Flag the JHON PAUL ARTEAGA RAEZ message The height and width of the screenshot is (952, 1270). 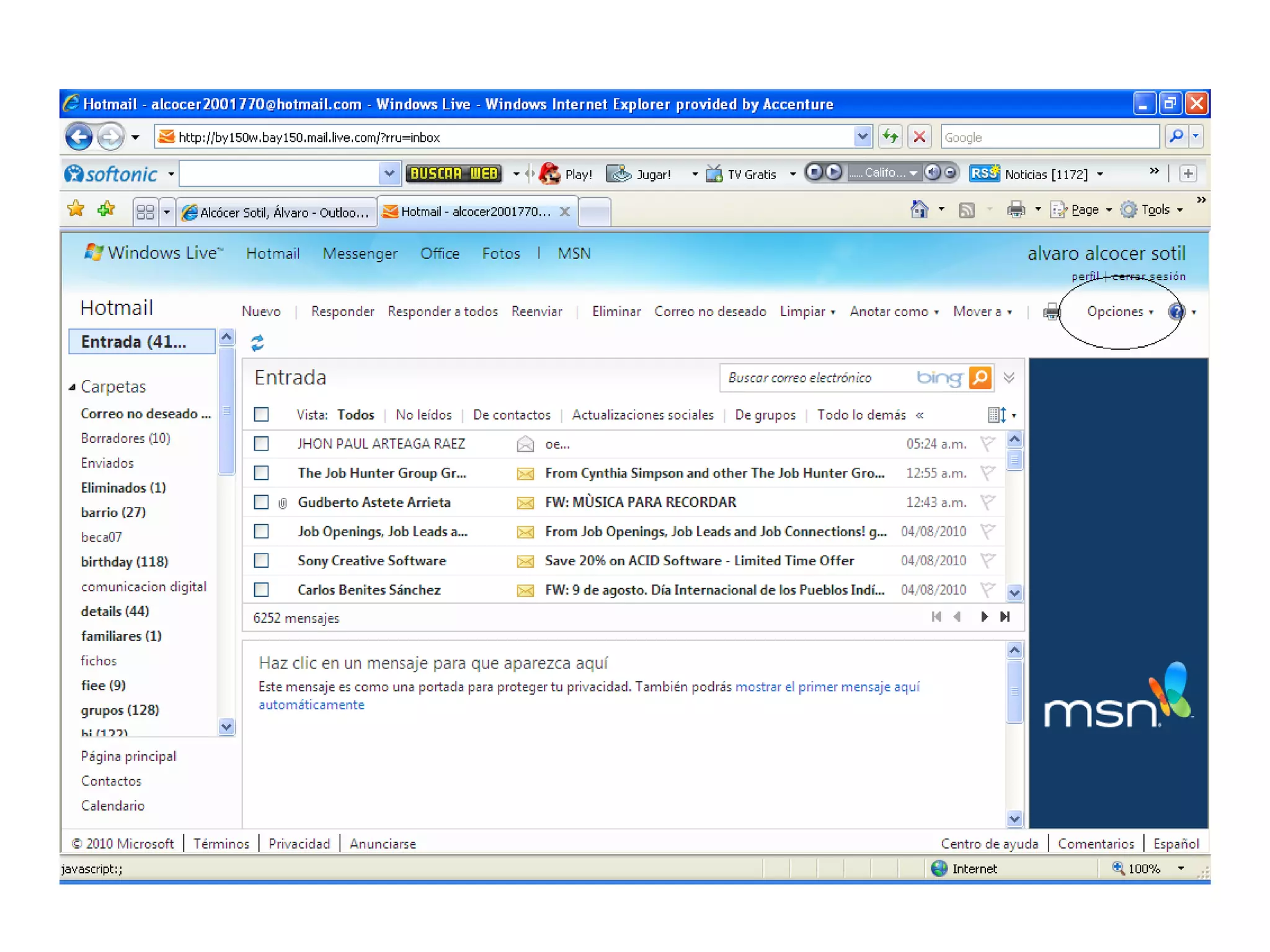click(x=987, y=444)
